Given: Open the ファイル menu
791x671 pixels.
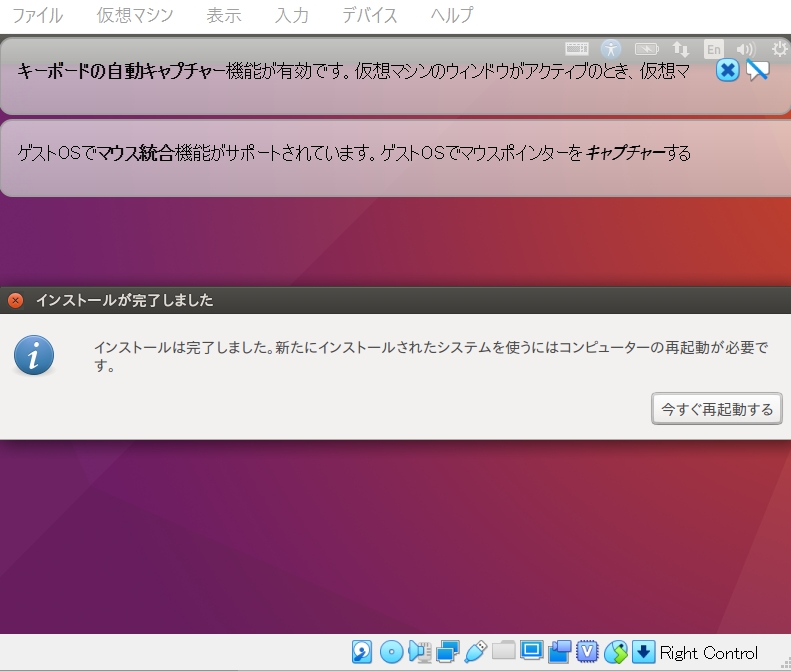Looking at the screenshot, I should [37, 15].
